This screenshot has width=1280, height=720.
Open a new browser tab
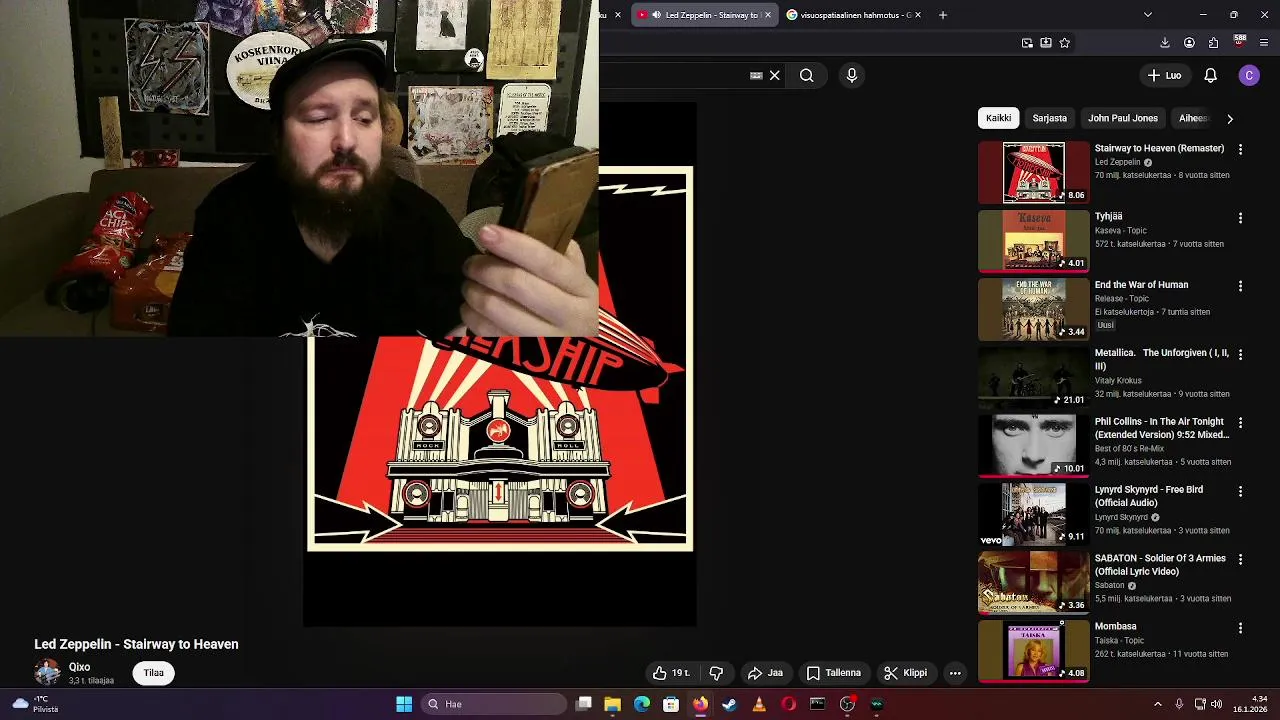coord(942,15)
